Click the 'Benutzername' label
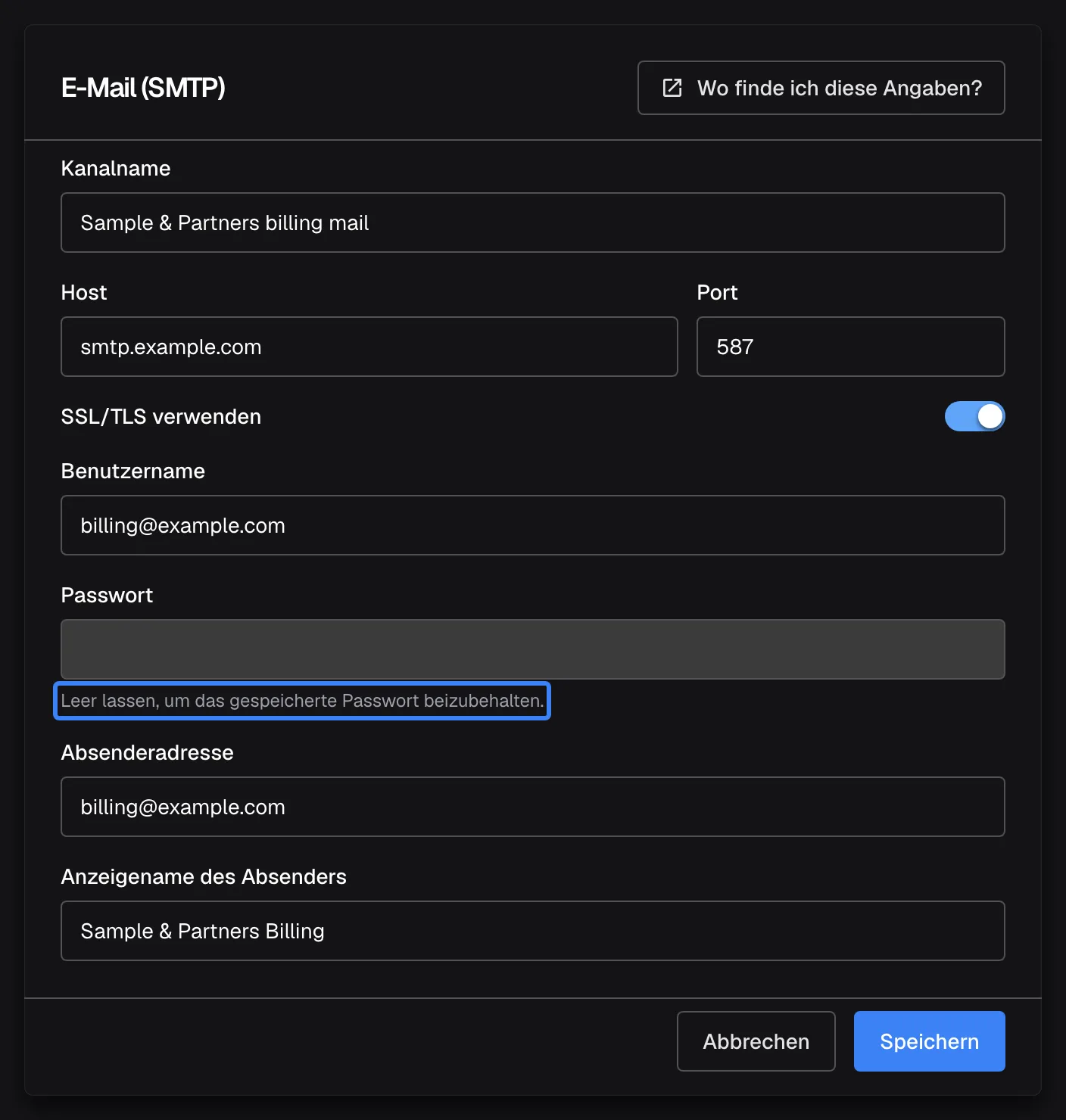 133,471
